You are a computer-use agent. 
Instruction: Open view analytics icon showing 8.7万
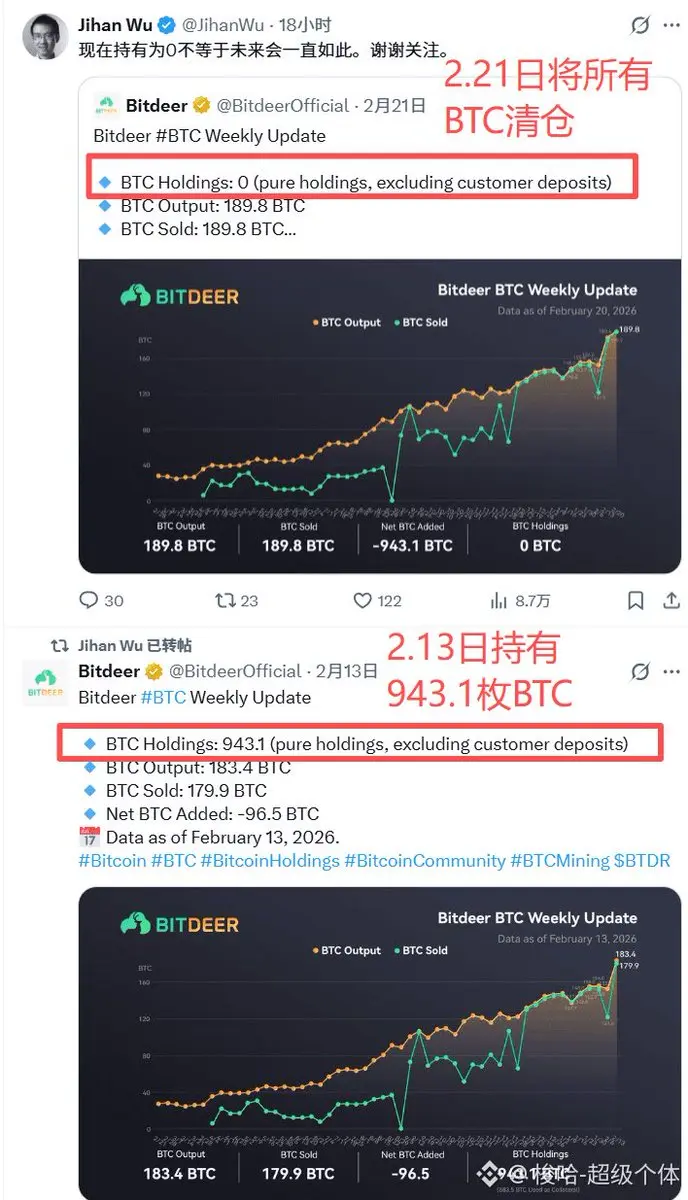coord(499,600)
